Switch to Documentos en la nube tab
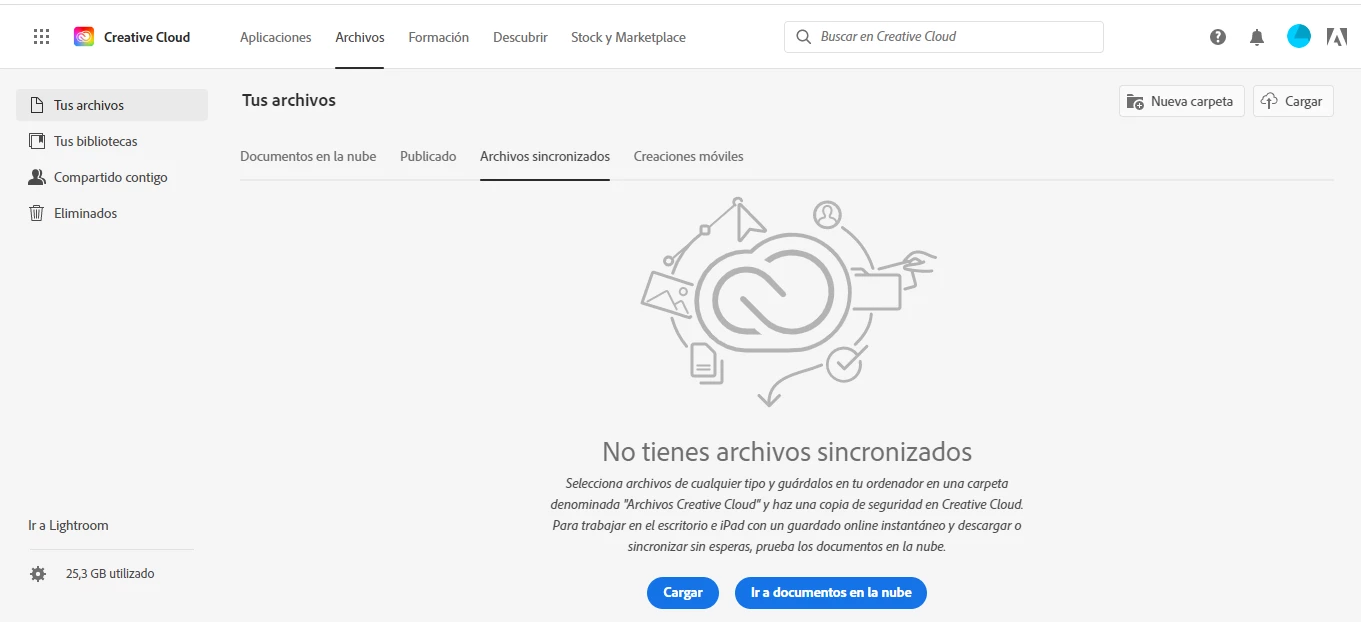 [x=308, y=156]
